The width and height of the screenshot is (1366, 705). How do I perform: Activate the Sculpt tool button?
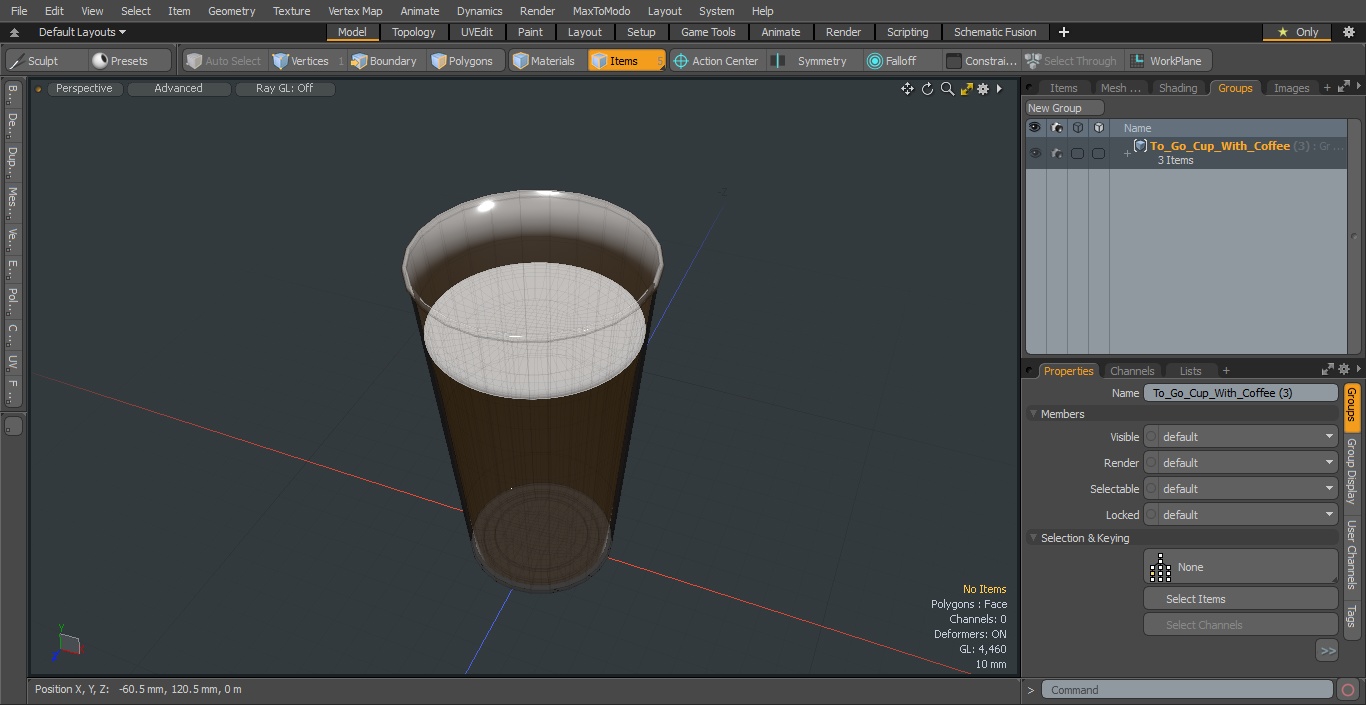pos(44,61)
